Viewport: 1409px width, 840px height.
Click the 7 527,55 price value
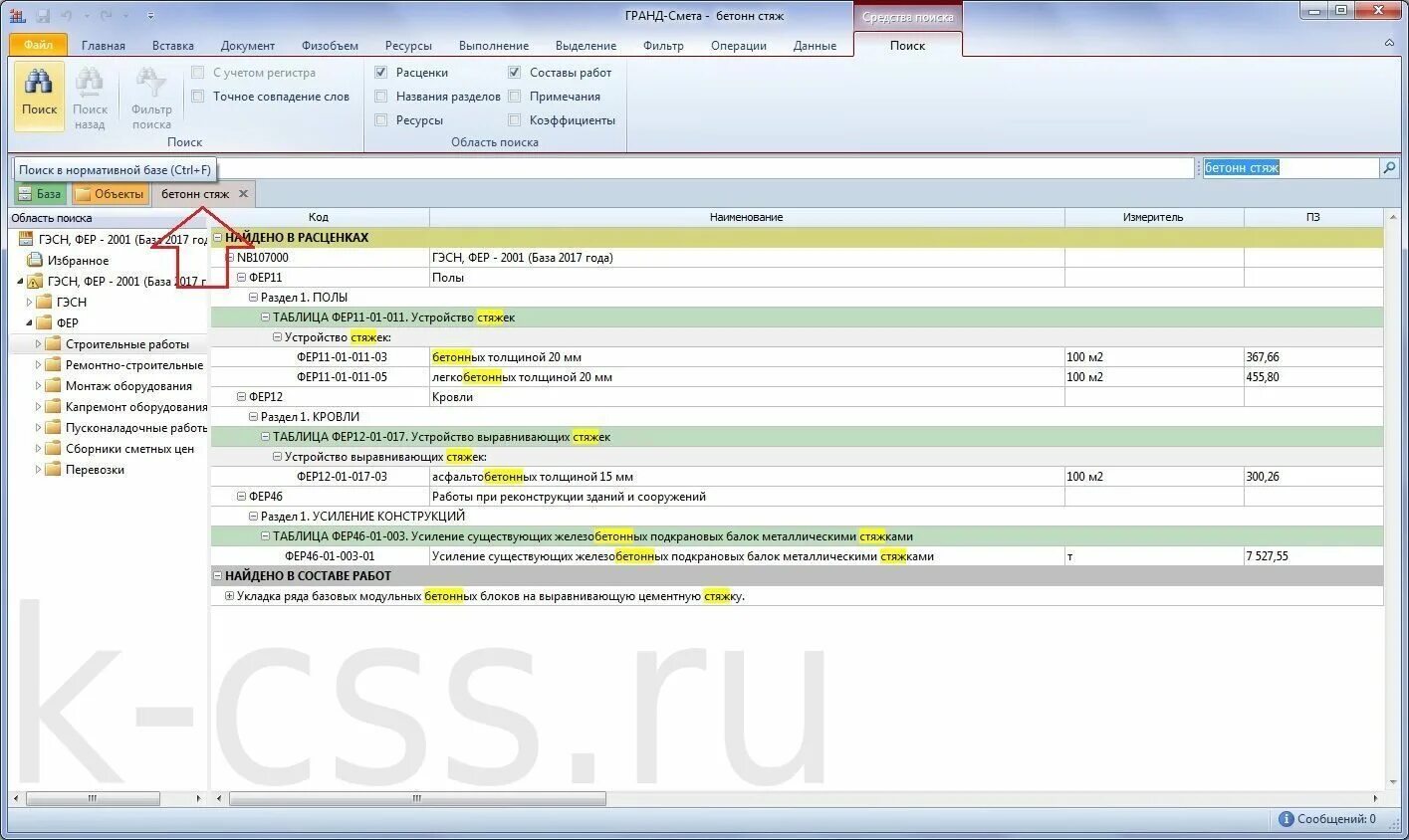point(1267,556)
